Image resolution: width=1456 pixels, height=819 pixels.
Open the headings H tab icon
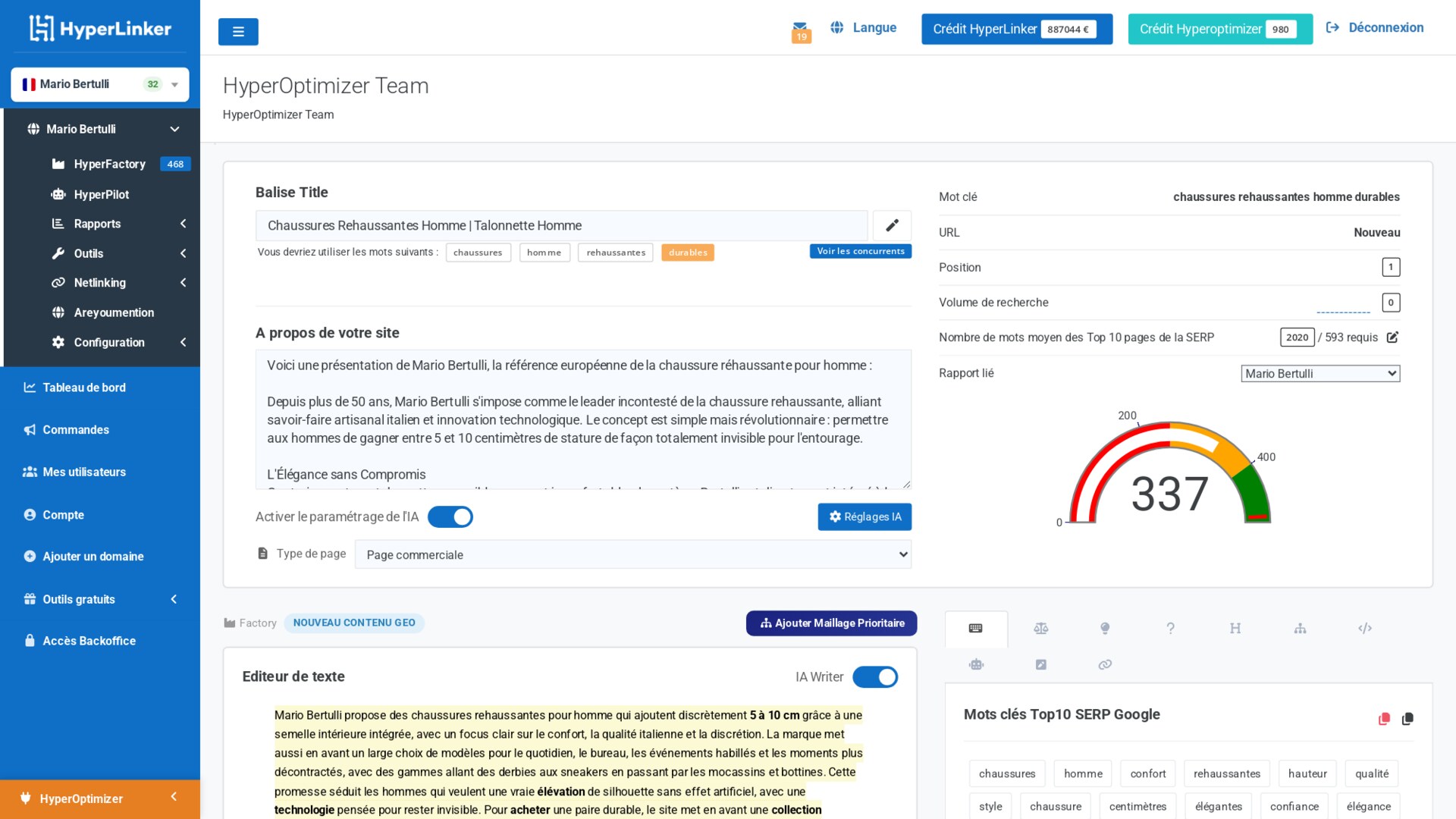pyautogui.click(x=1235, y=628)
